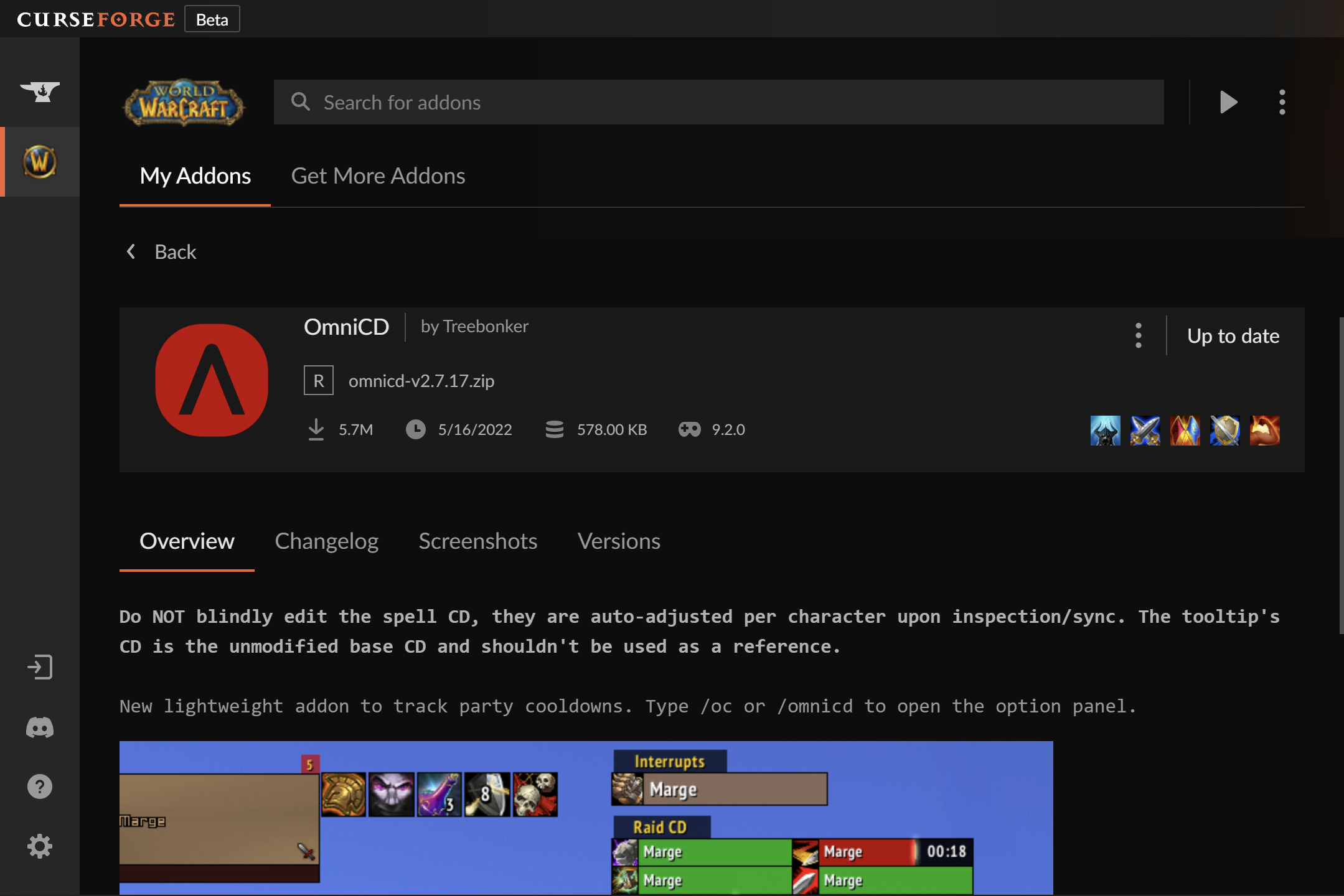Click the download count icon
1344x896 pixels.
(316, 429)
